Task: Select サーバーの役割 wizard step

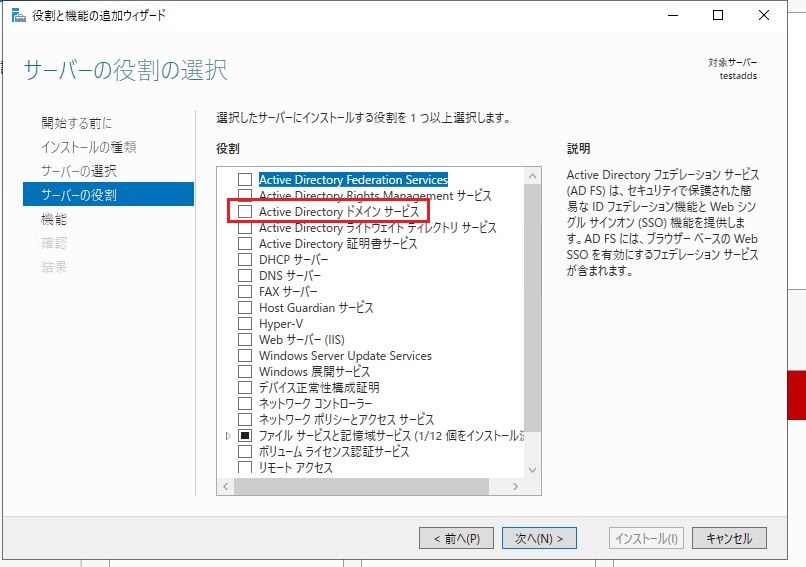Action: 108,194
